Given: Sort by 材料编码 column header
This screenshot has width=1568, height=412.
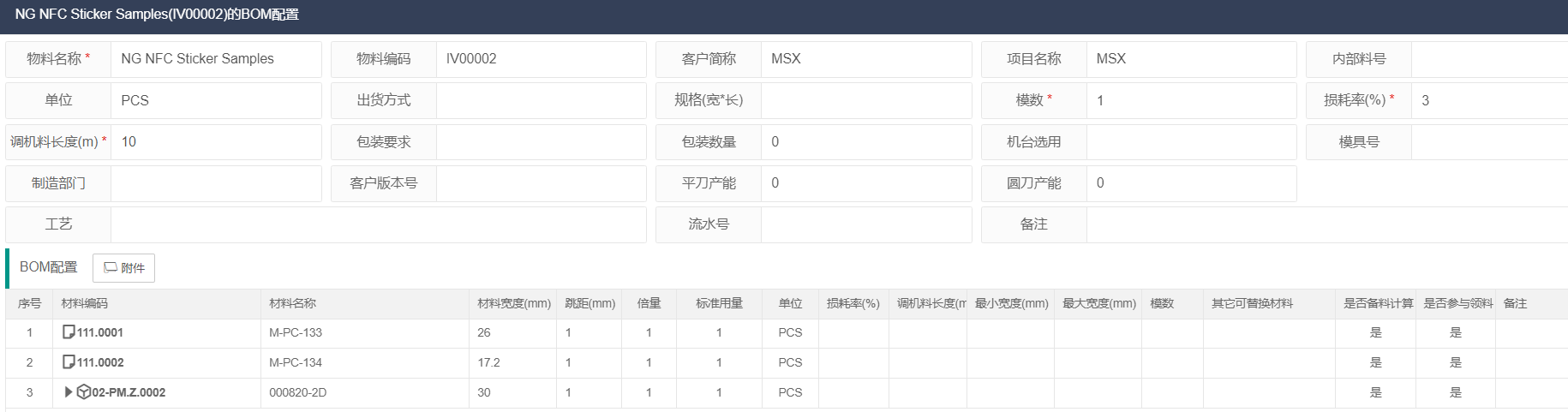Looking at the screenshot, I should pyautogui.click(x=85, y=303).
